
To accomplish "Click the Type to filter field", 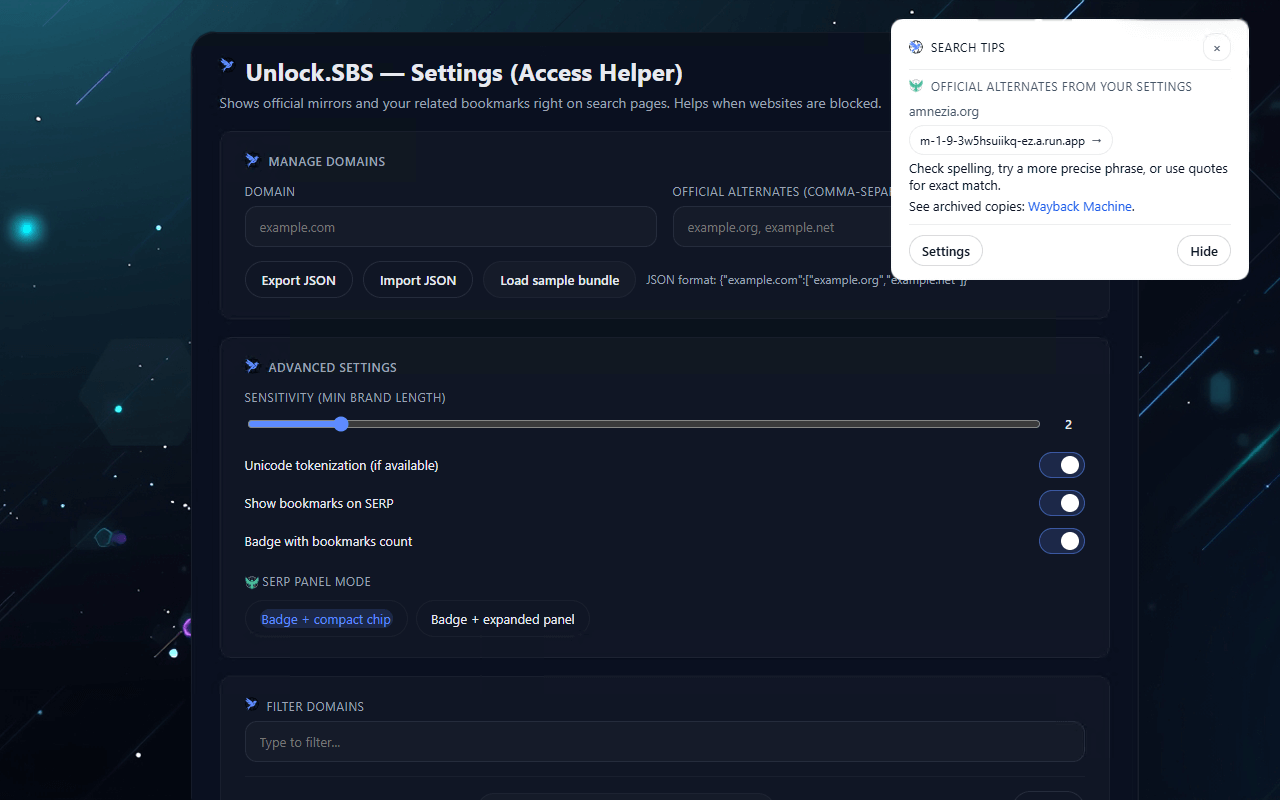I will coord(665,742).
